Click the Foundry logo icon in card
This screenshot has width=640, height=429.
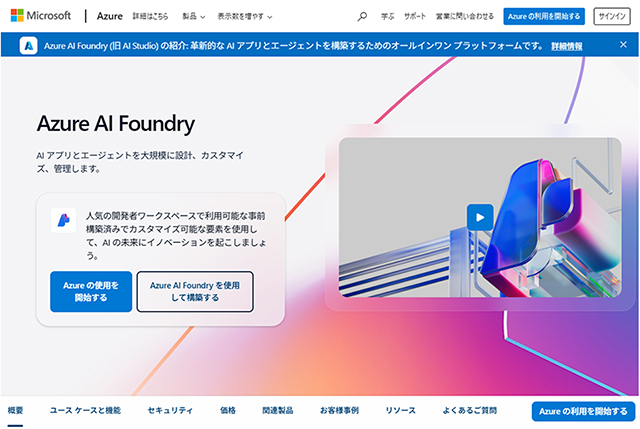(63, 220)
